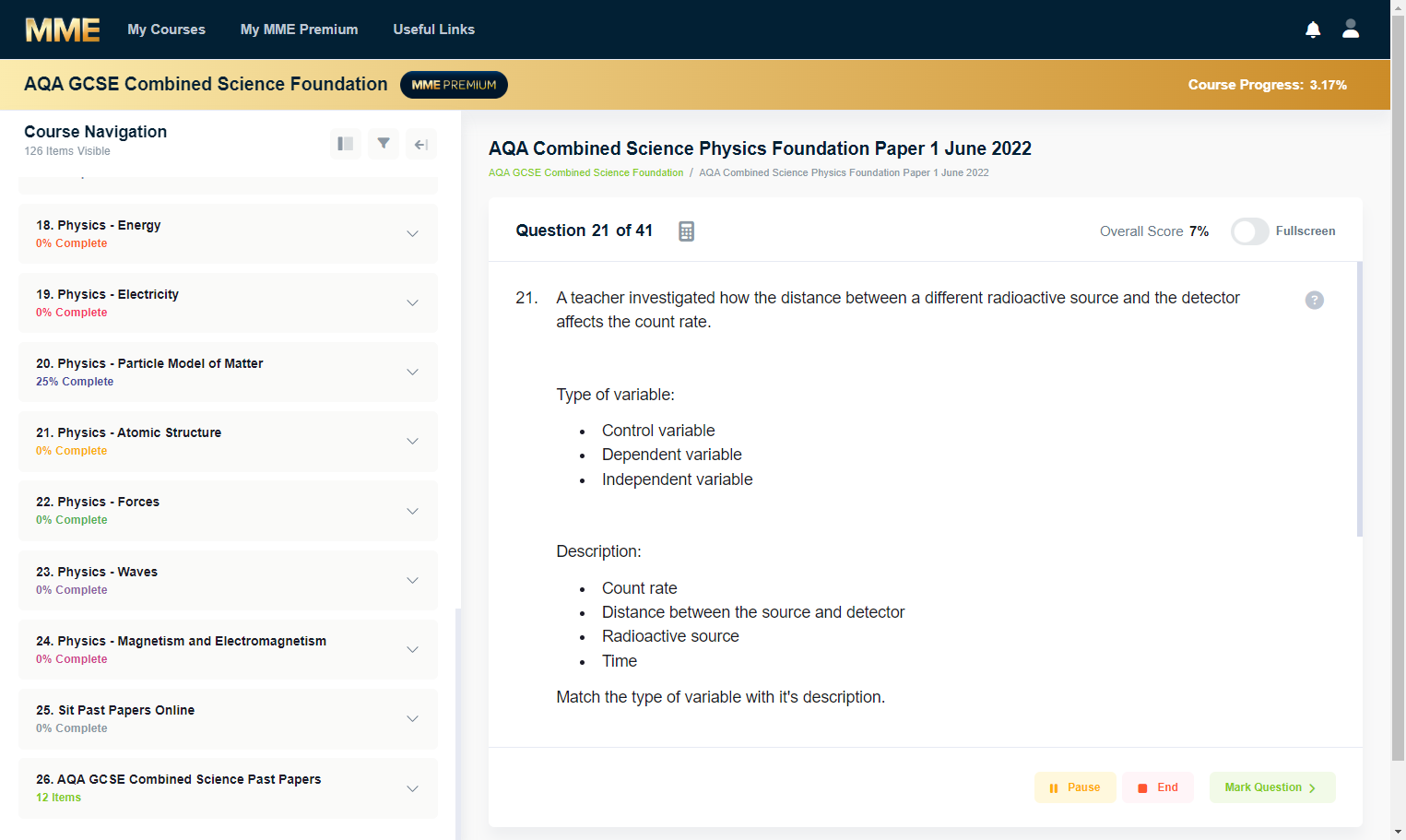
Task: Follow AQA GCSE Combined Science Foundation breadcrumb
Action: pos(585,172)
